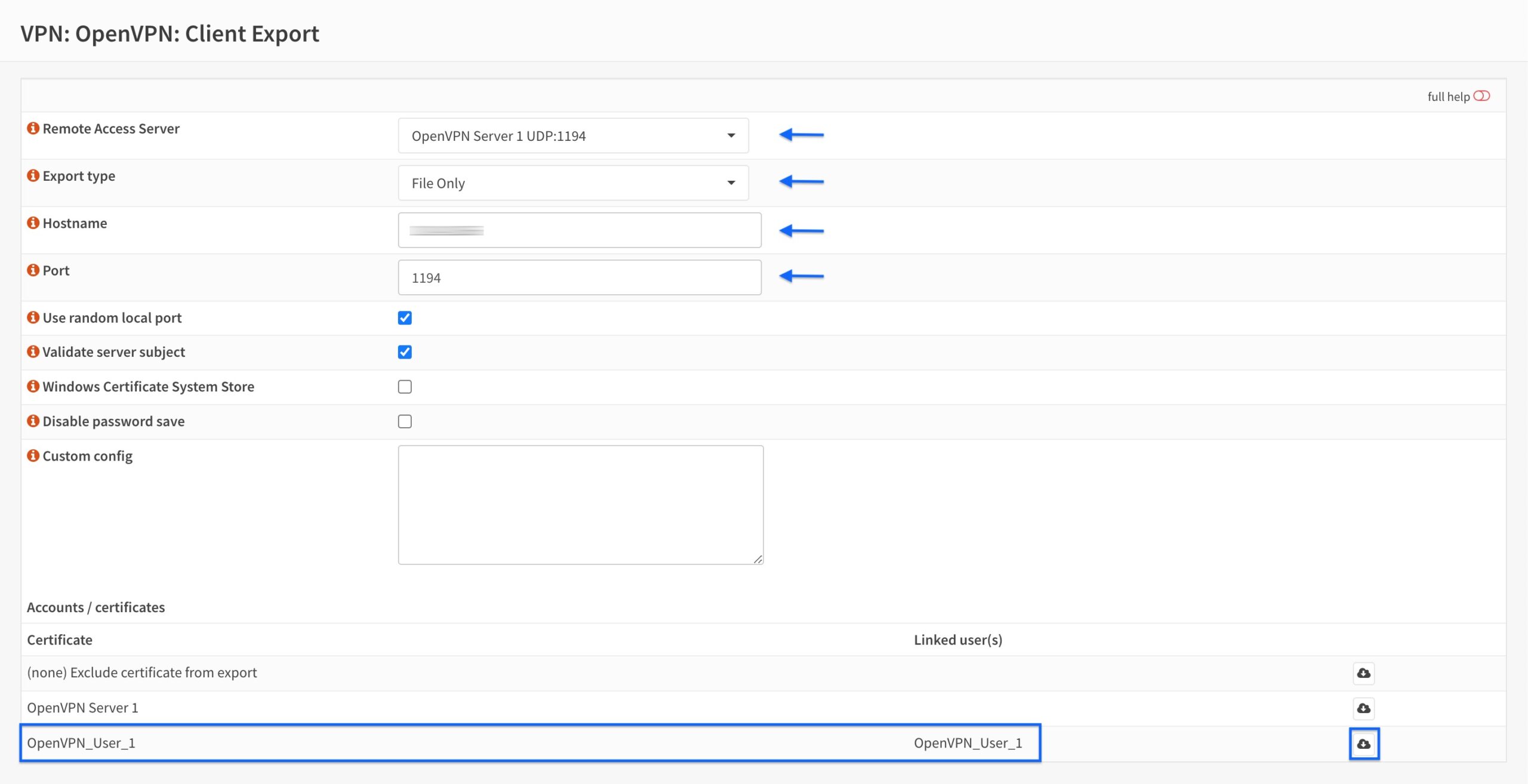Screen dimensions: 1528x784
Task: Click the info icon beside Disable password save
Action: coord(33,420)
